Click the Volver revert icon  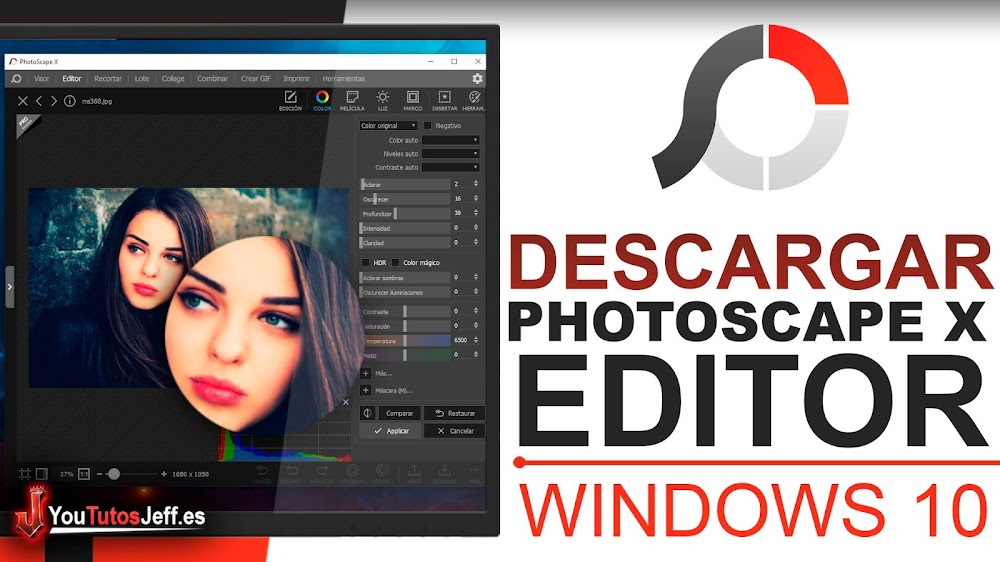pyautogui.click(x=261, y=474)
